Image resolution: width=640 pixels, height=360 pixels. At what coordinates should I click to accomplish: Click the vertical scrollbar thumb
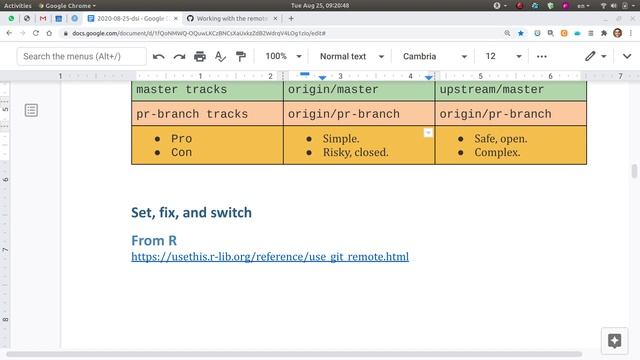click(634, 171)
